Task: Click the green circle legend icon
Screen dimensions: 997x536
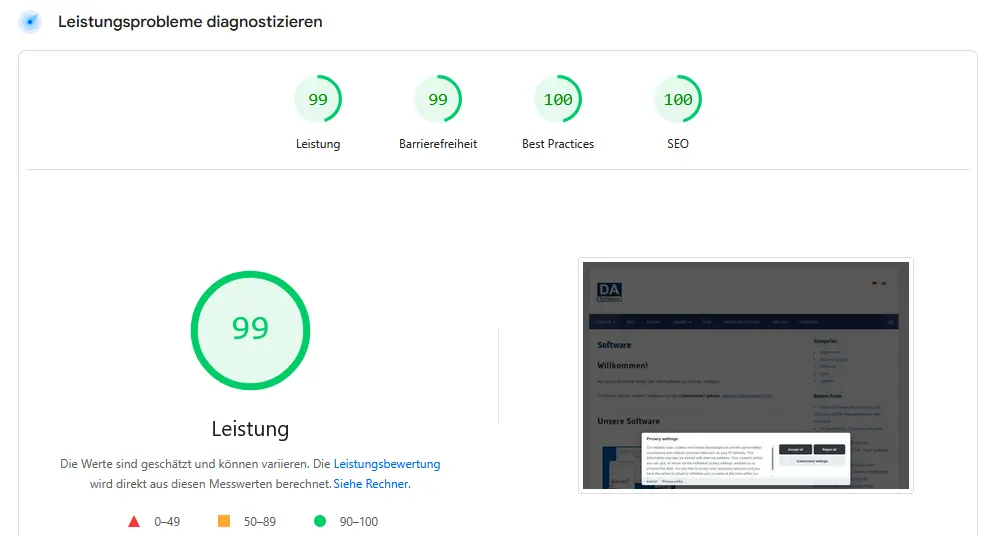Action: coord(320,521)
